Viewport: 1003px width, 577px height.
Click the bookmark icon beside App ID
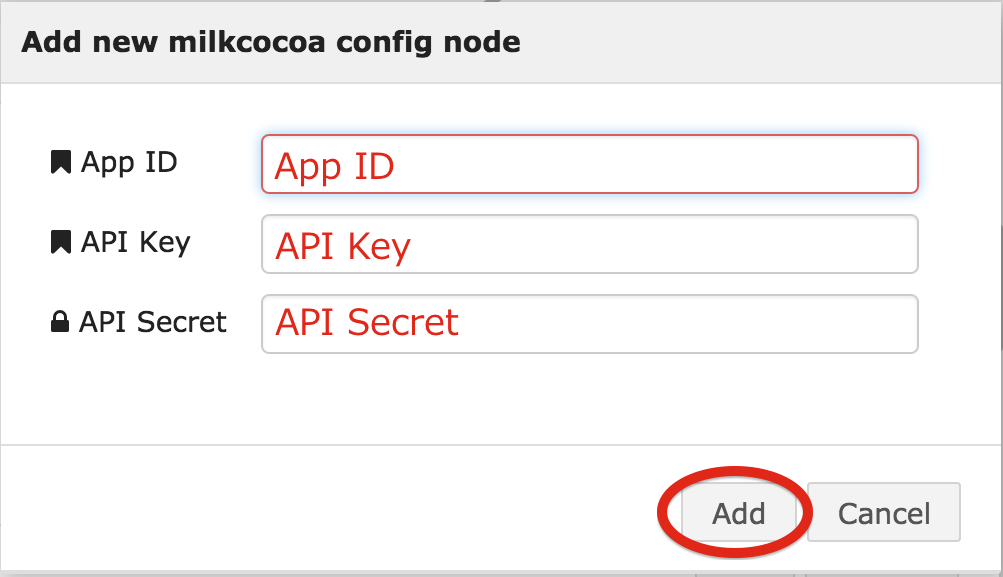pyautogui.click(x=60, y=162)
